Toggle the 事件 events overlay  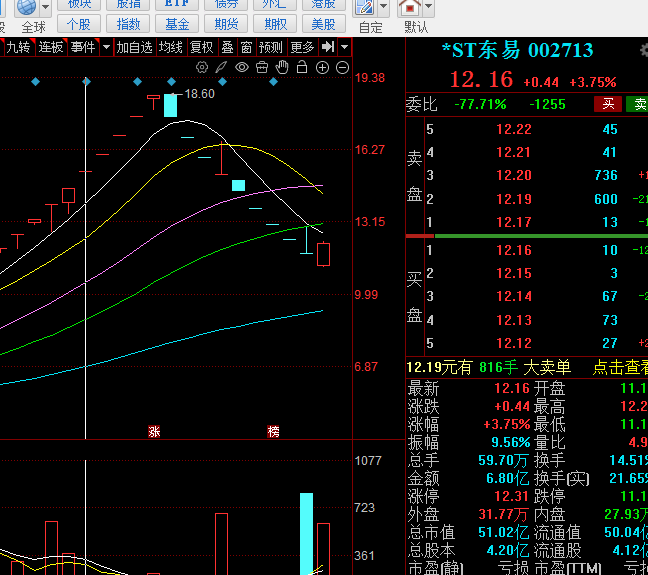pos(83,47)
